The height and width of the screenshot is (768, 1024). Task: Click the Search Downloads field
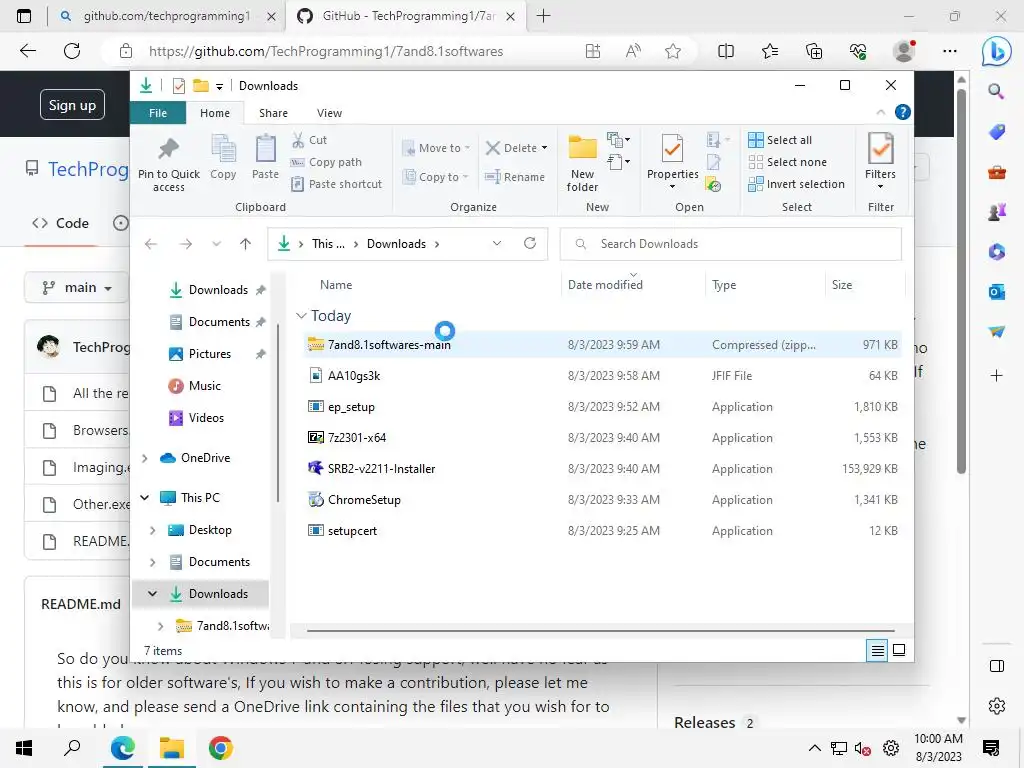point(731,244)
